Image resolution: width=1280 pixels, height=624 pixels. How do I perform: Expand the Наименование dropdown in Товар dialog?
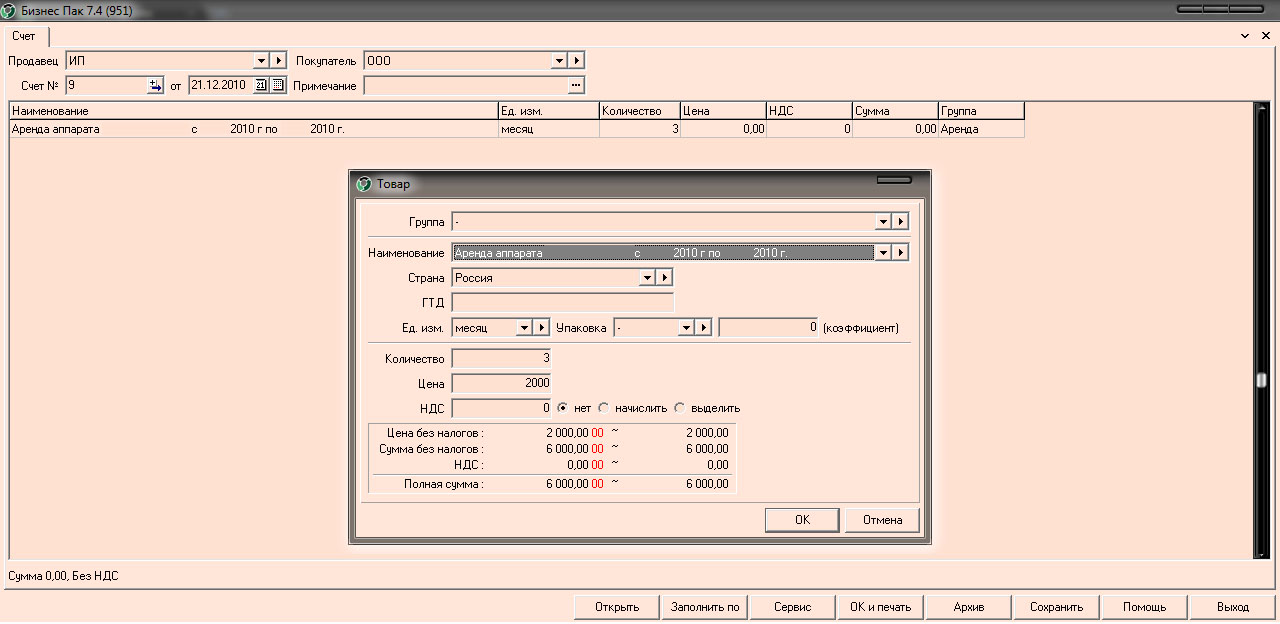[x=882, y=253]
